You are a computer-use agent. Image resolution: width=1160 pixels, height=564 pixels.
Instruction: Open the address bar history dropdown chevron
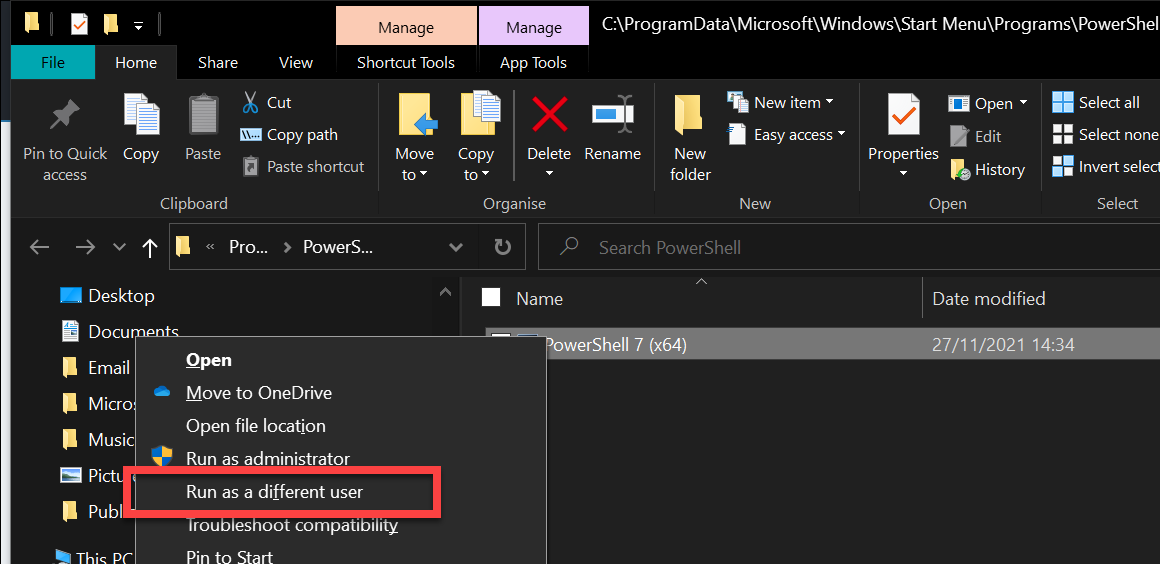click(x=456, y=246)
